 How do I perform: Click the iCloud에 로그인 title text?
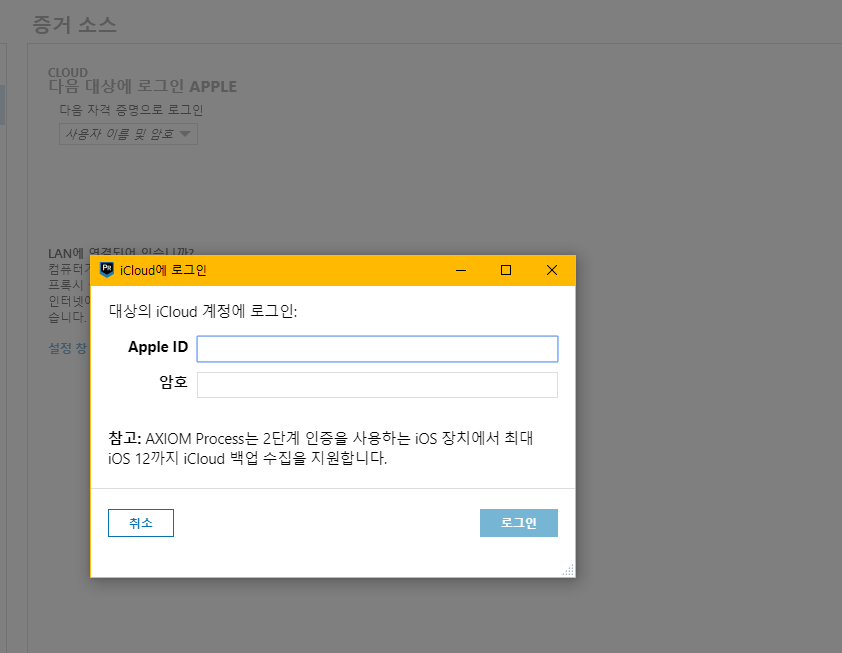tap(163, 270)
